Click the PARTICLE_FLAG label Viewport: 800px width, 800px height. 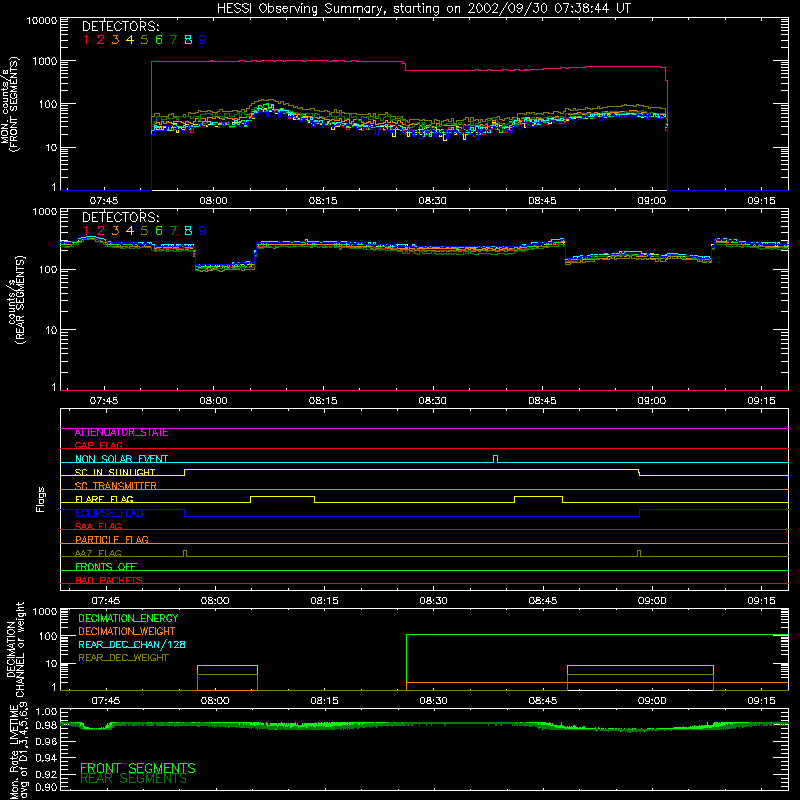pos(112,539)
